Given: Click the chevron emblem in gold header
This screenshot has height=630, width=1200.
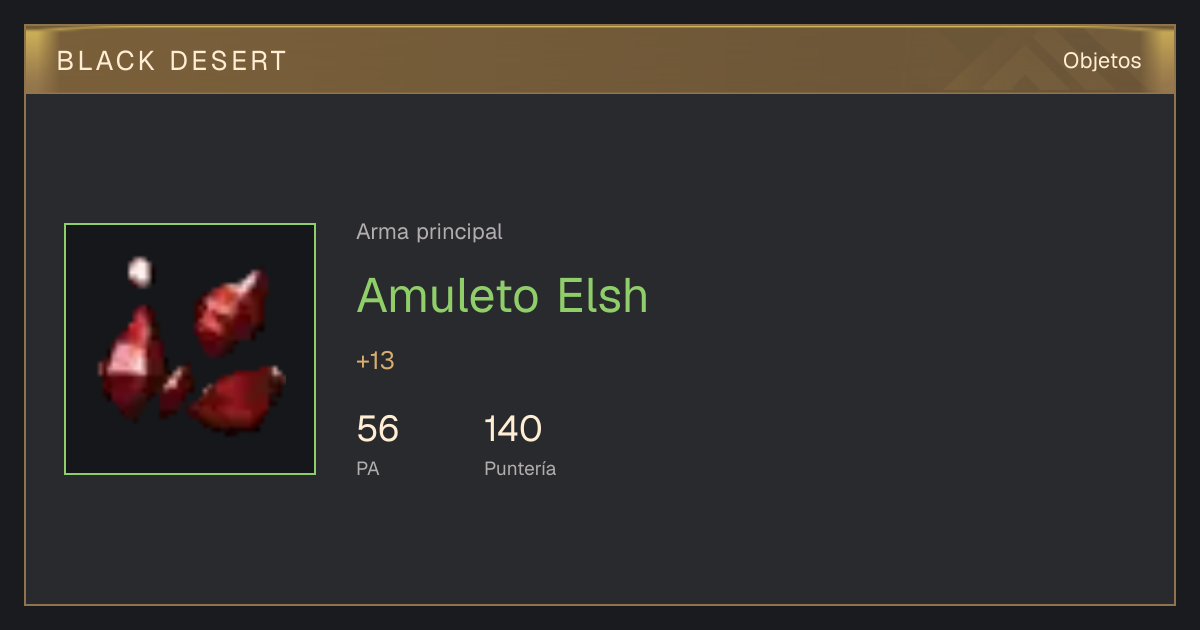Looking at the screenshot, I should (x=1010, y=66).
